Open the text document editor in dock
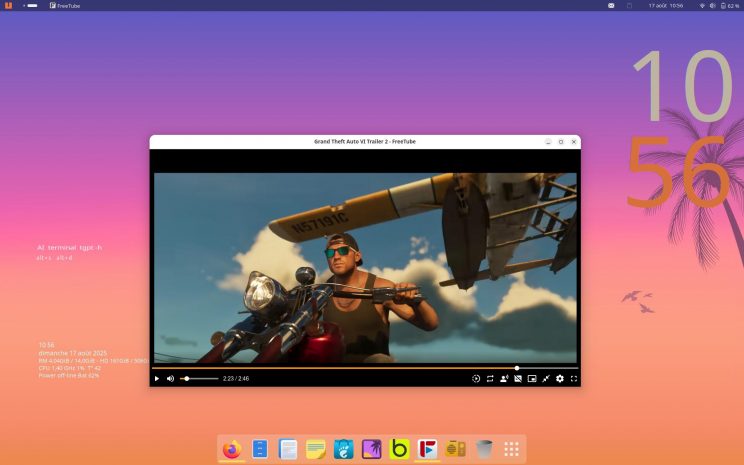The width and height of the screenshot is (744, 465). tap(288, 449)
